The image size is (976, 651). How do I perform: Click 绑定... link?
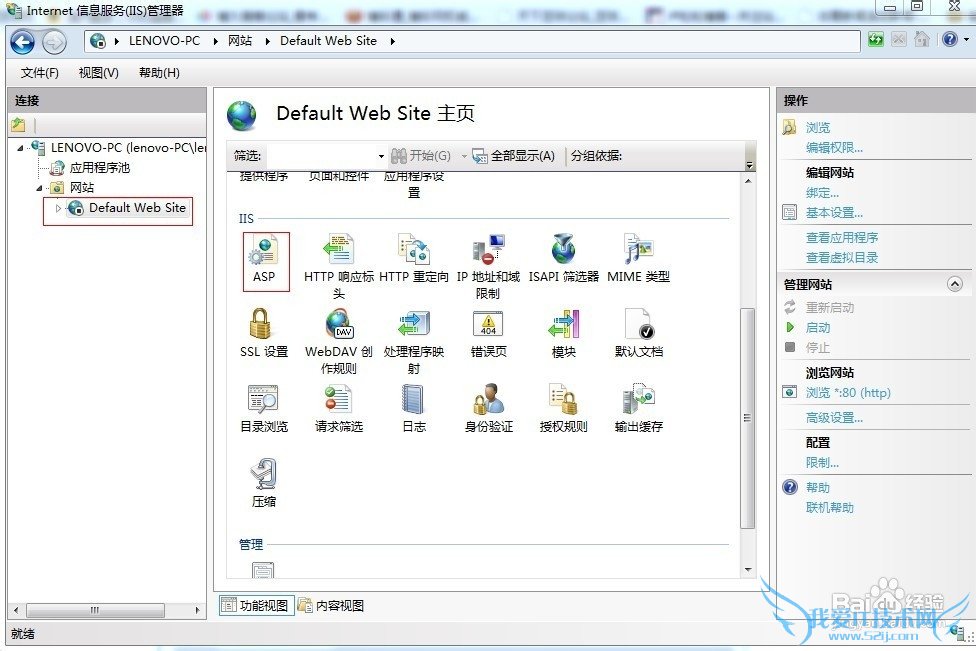pos(822,193)
